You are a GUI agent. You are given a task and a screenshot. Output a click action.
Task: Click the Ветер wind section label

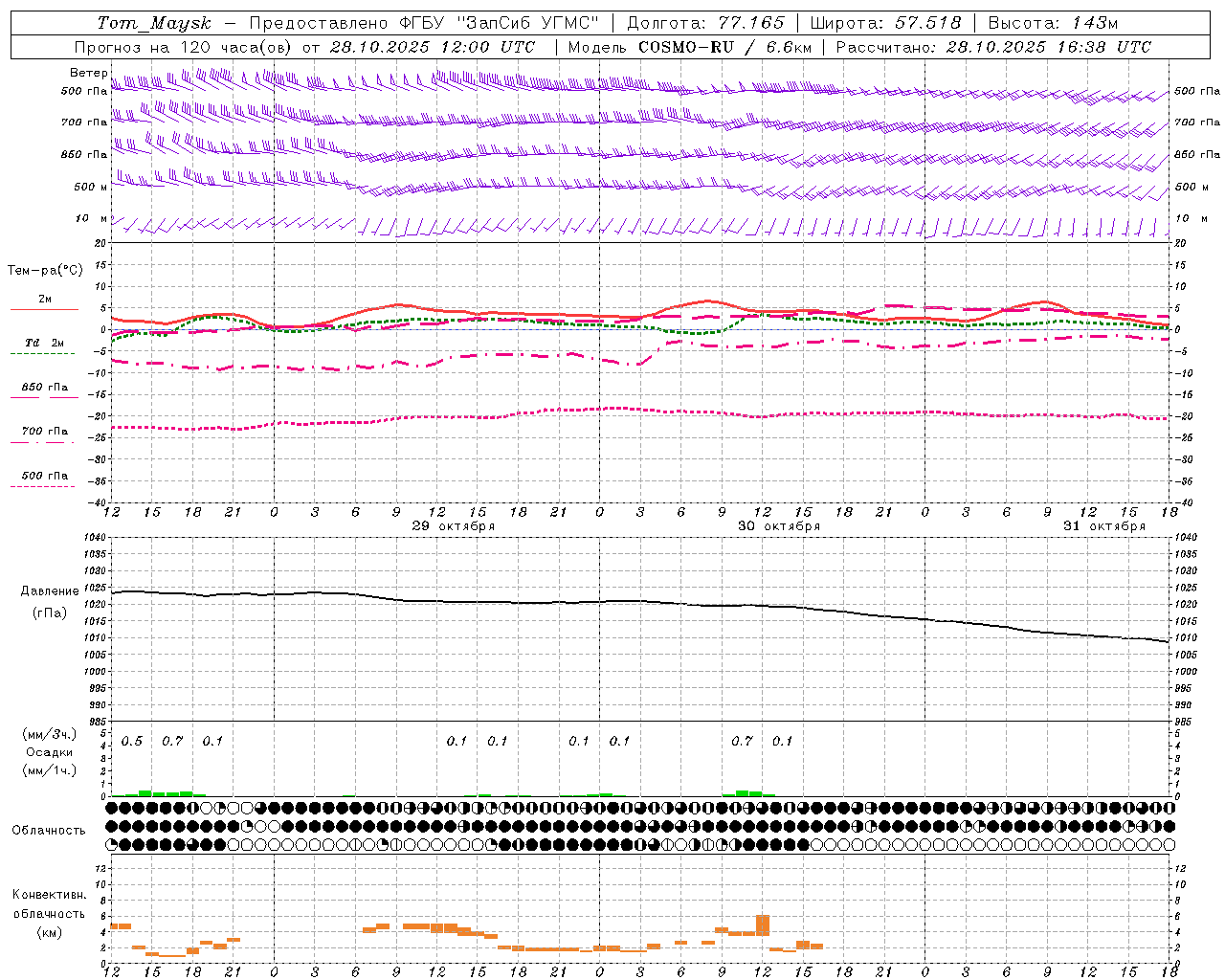click(88, 73)
